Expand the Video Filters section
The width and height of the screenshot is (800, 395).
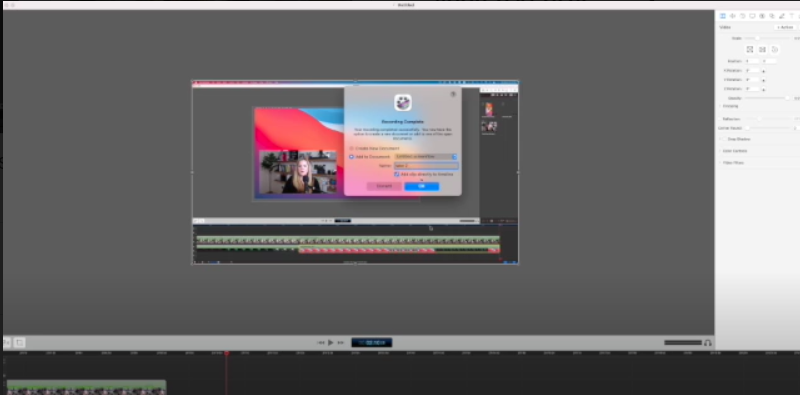point(732,163)
